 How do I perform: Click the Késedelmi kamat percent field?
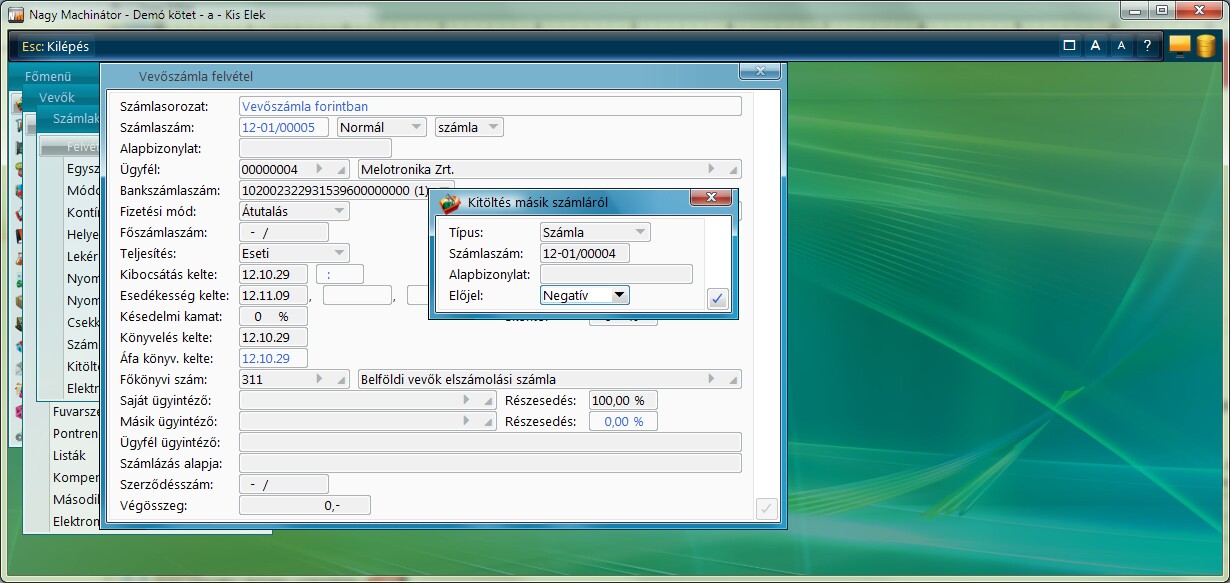pyautogui.click(x=274, y=316)
